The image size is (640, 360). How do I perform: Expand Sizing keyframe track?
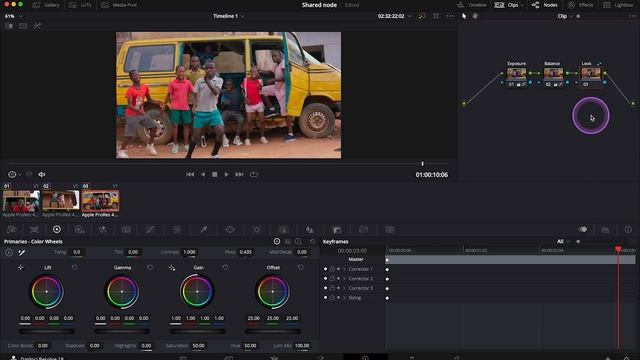click(344, 298)
